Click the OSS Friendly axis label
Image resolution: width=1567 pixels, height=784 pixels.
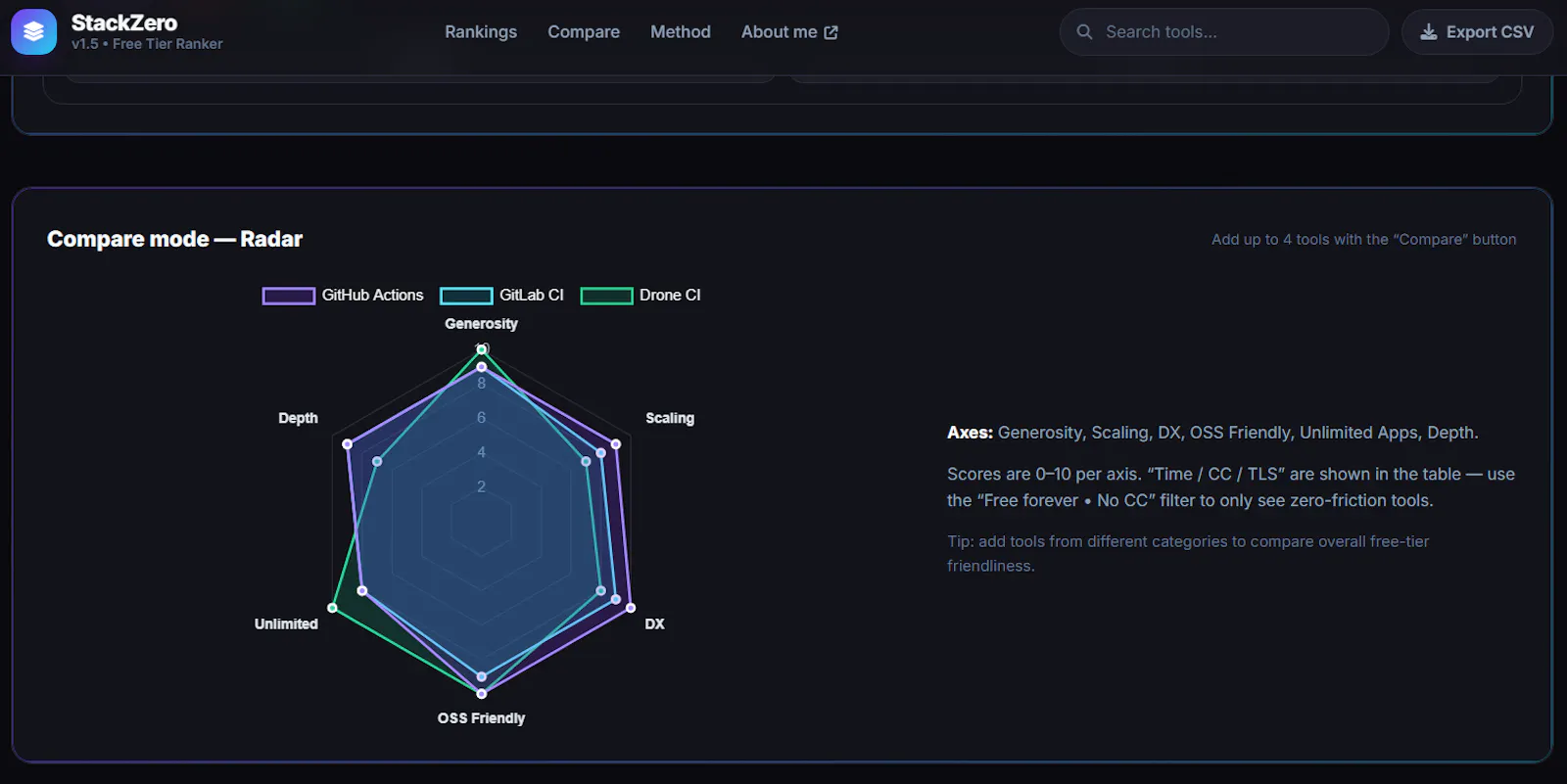click(481, 718)
